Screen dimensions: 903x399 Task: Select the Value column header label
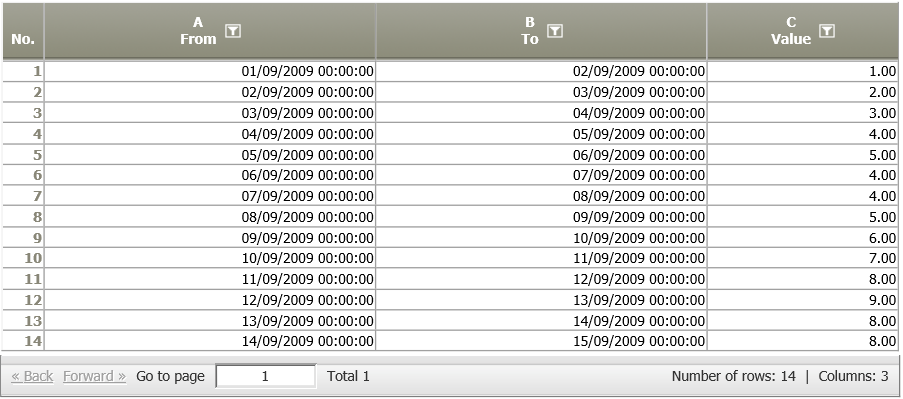[791, 39]
